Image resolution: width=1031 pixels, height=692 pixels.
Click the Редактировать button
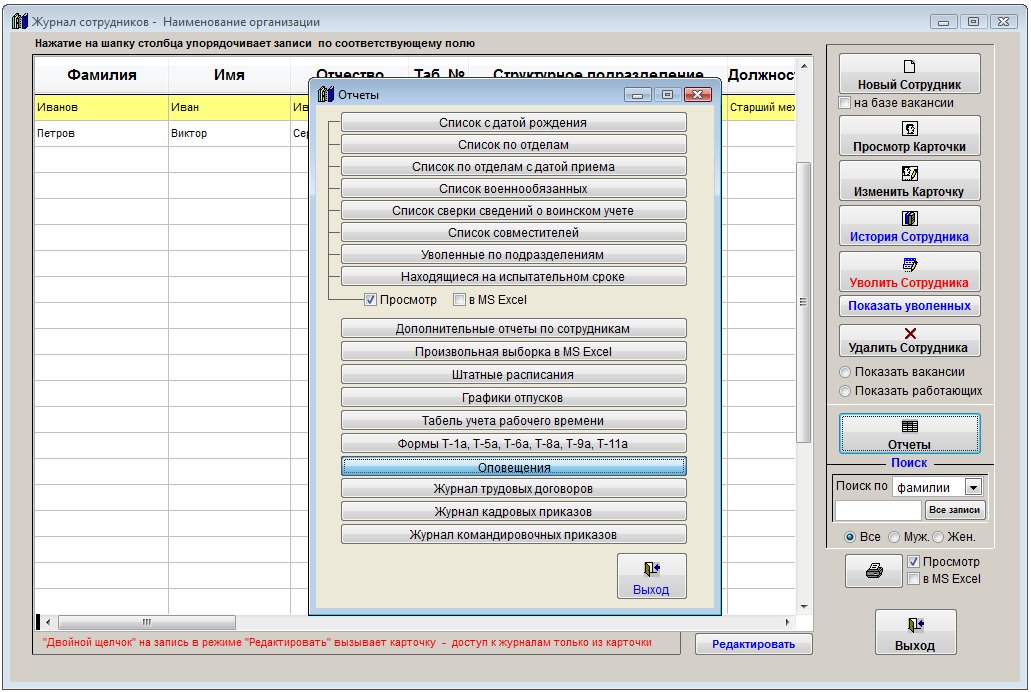[x=754, y=644]
